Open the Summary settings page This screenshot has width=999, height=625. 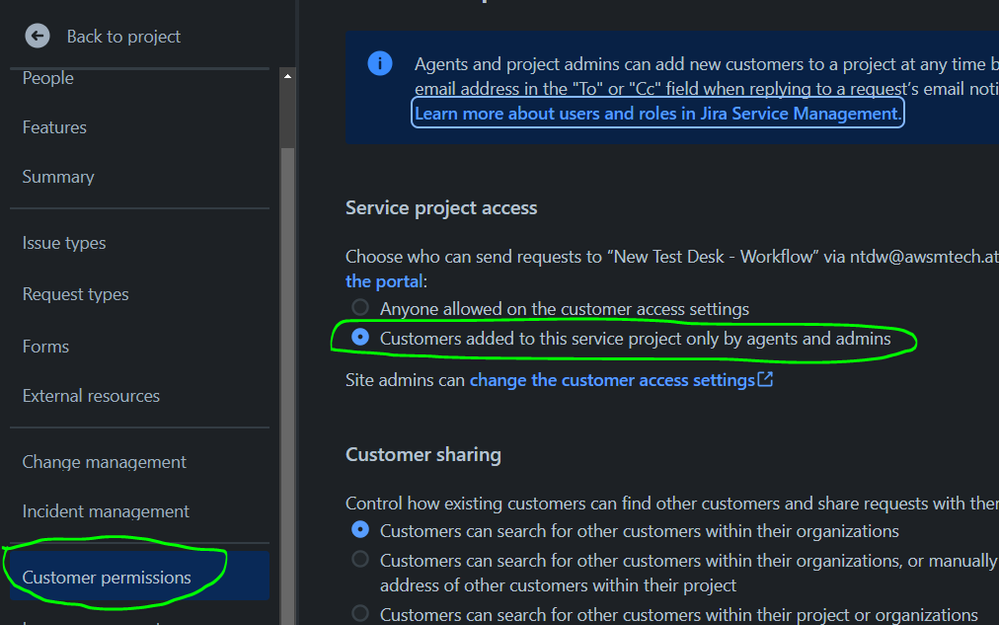click(x=57, y=176)
